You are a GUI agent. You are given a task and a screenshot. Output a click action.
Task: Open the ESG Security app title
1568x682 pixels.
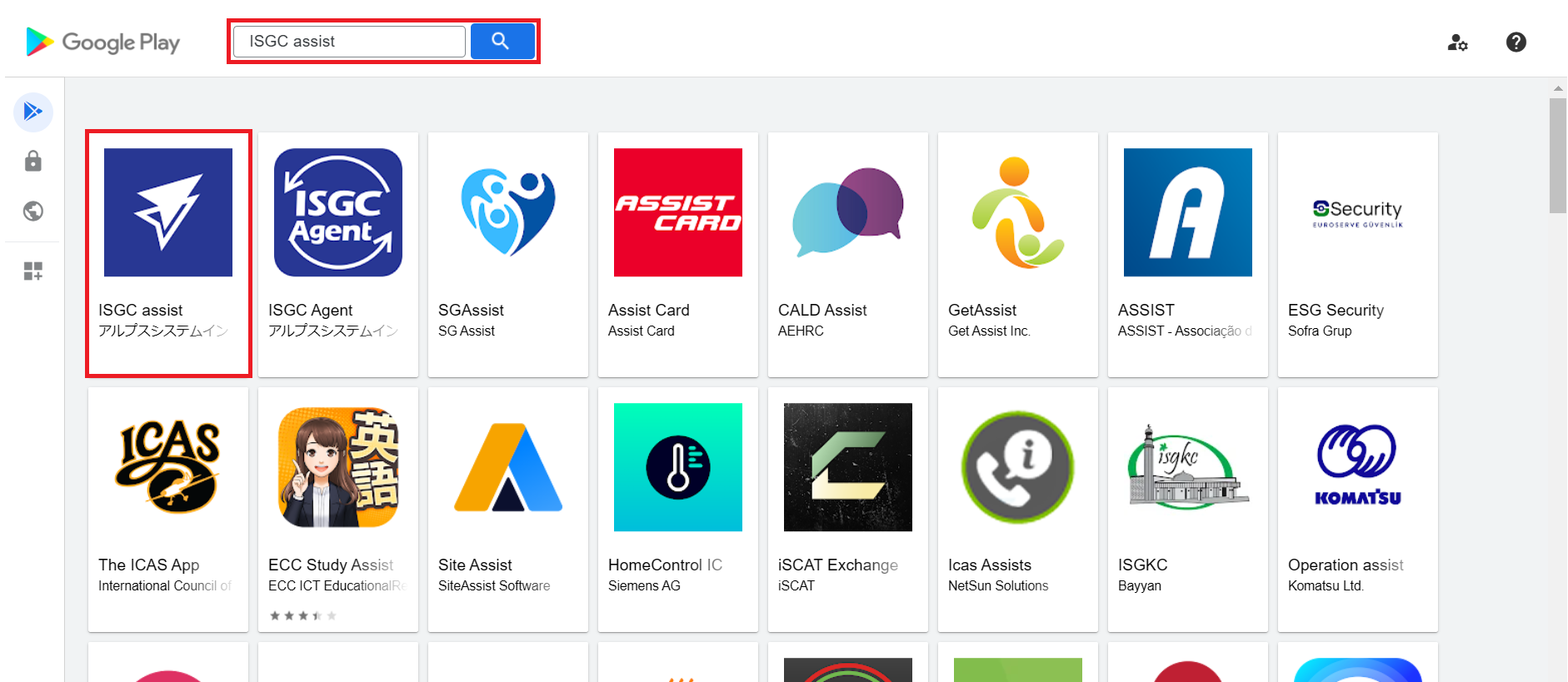pos(1336,310)
